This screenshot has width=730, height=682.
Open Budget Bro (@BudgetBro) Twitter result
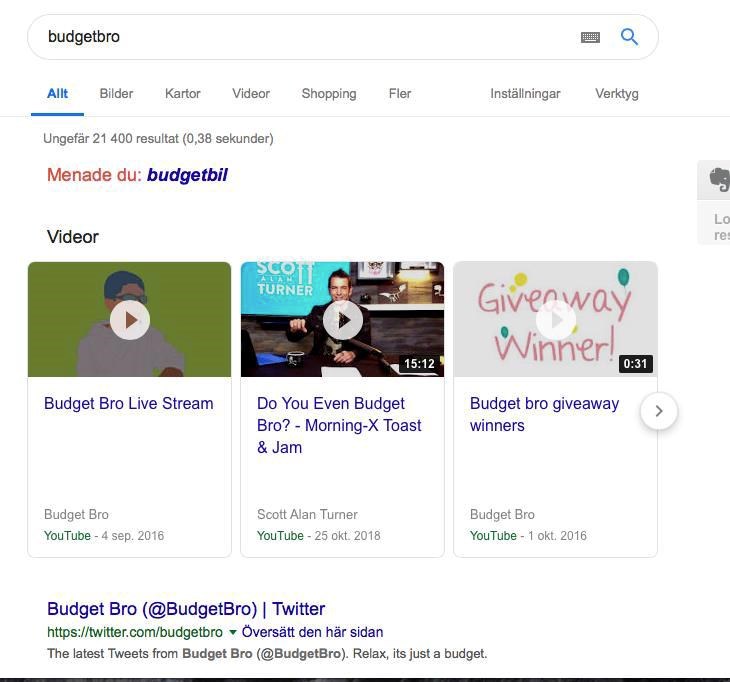[x=186, y=608]
